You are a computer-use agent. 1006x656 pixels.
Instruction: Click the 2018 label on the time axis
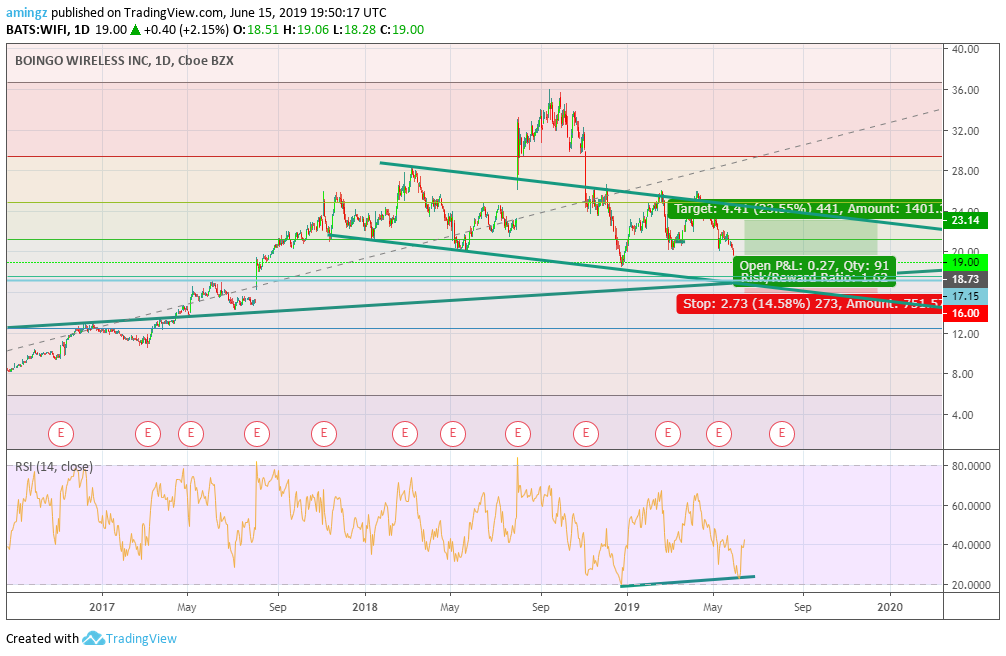[365, 607]
